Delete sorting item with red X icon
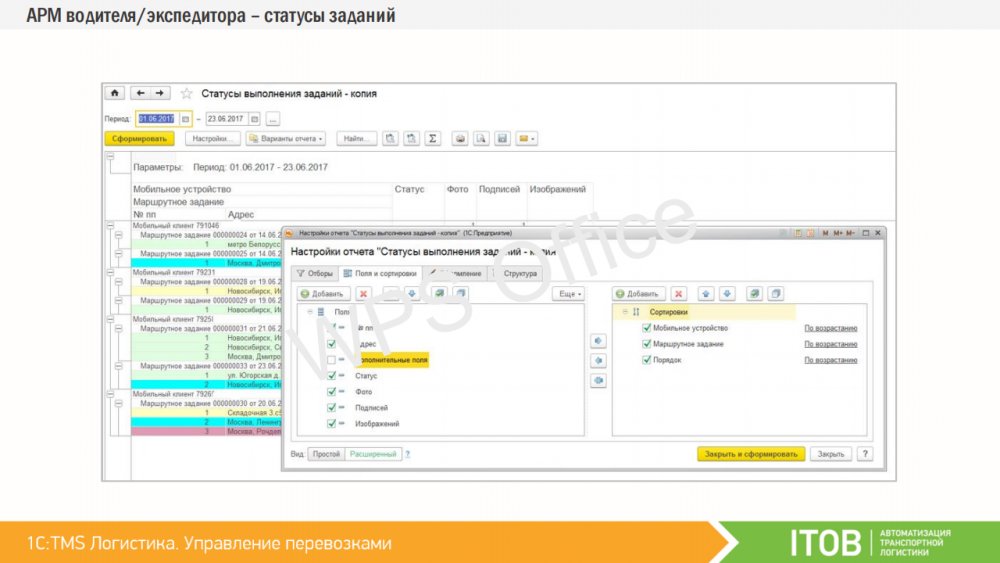The width and height of the screenshot is (1000, 563). 679,294
